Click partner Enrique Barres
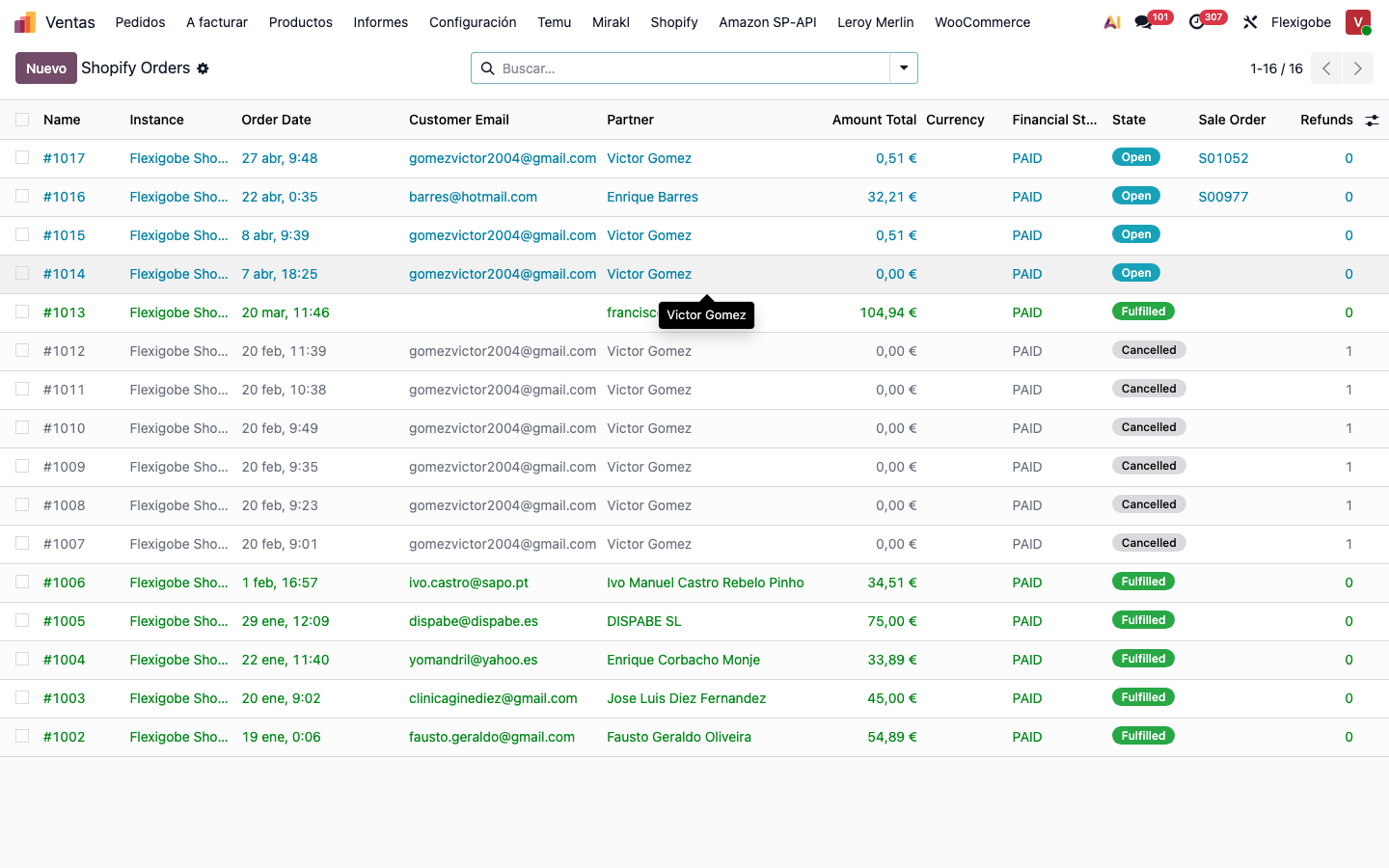 652,197
